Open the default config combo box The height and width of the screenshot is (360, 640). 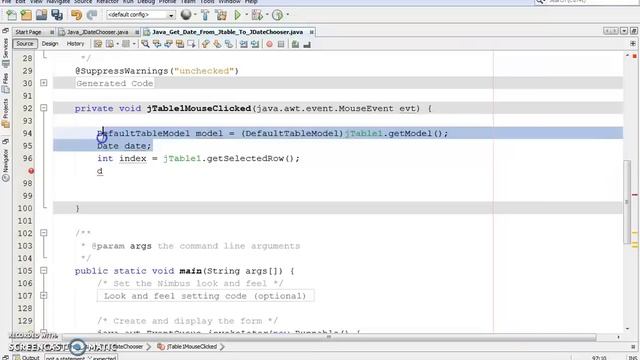140,15
